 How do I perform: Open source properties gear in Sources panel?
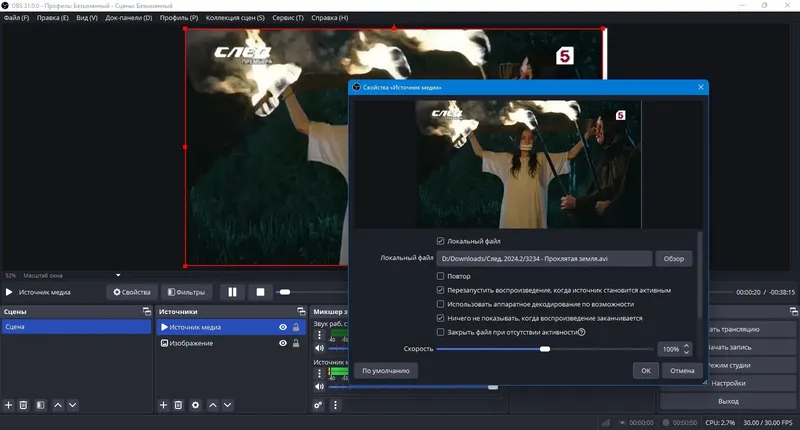click(195, 405)
